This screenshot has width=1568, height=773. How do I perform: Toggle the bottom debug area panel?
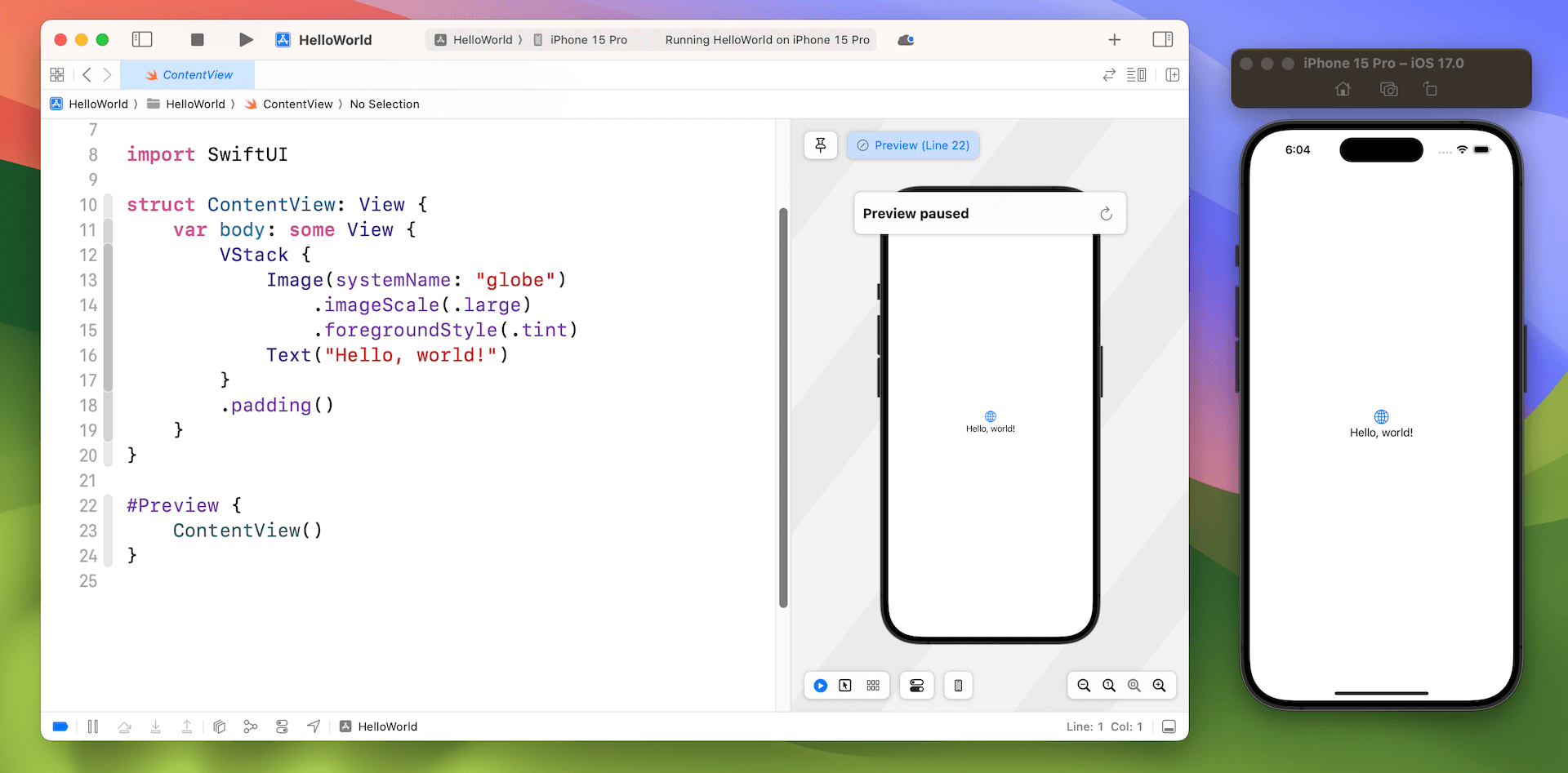pyautogui.click(x=1169, y=726)
